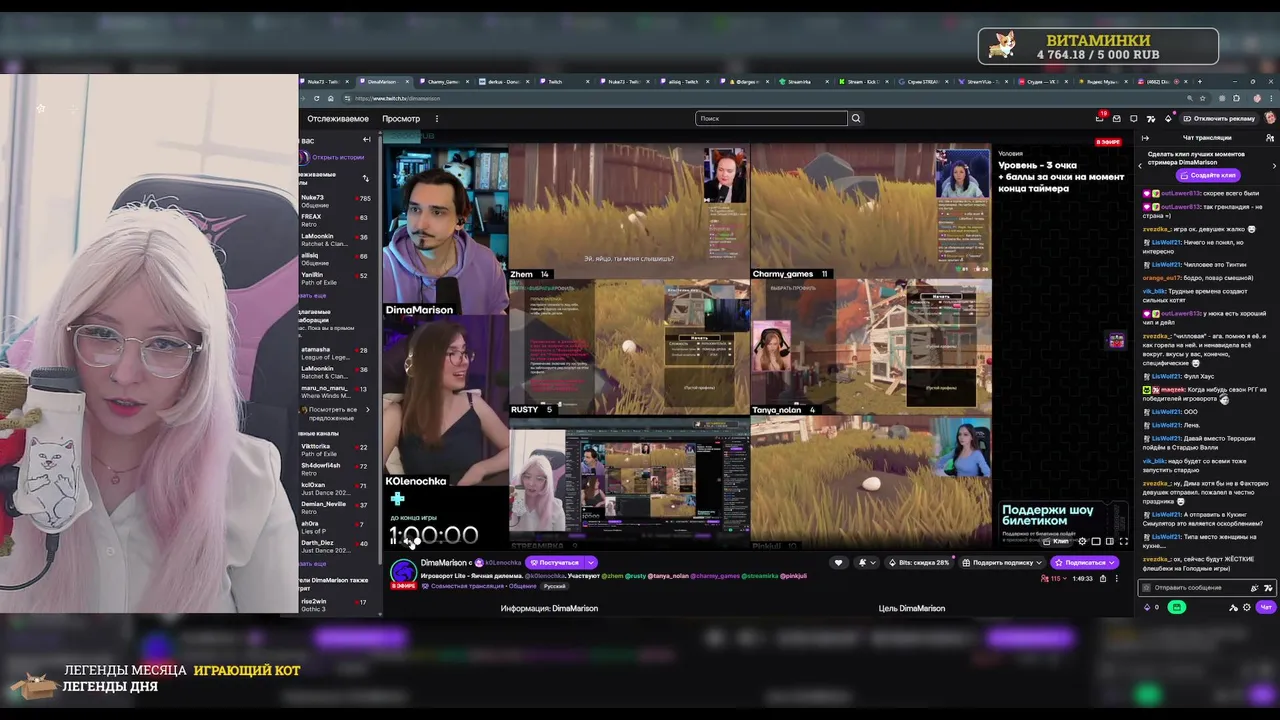Focus the Поиск search field
Image resolution: width=1280 pixels, height=720 pixels.
771,118
